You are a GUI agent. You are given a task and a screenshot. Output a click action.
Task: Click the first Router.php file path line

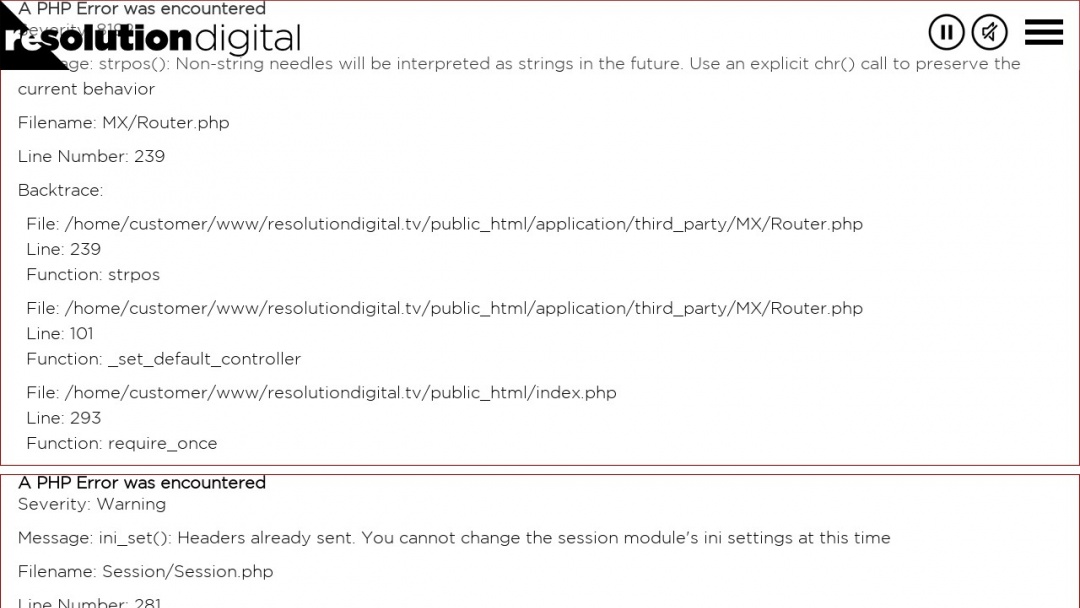[444, 224]
